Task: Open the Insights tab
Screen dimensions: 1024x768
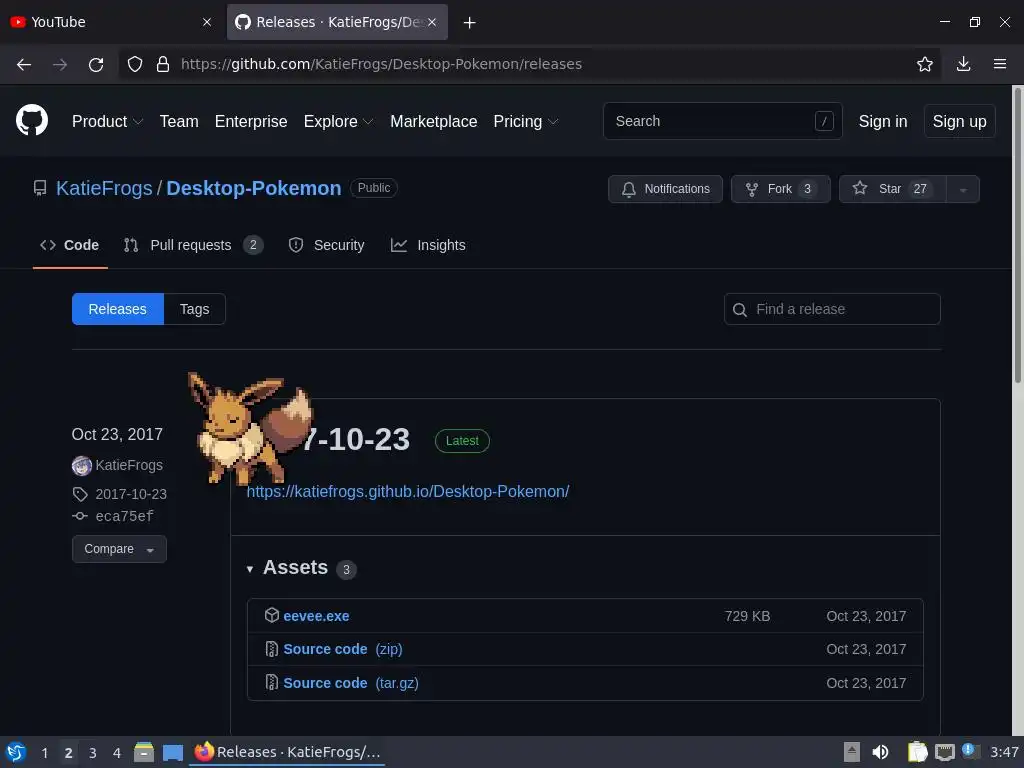Action: coord(428,246)
